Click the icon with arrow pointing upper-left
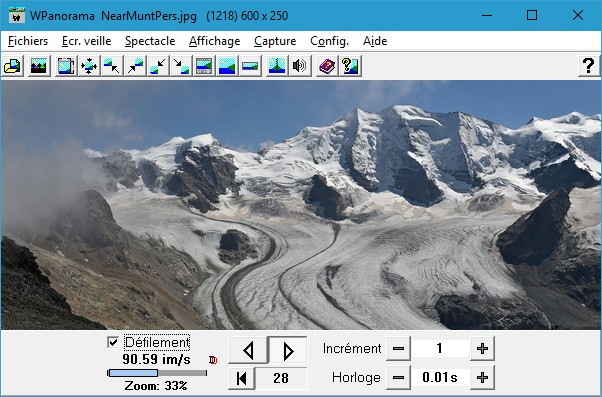The height and width of the screenshot is (397, 602). (112, 66)
